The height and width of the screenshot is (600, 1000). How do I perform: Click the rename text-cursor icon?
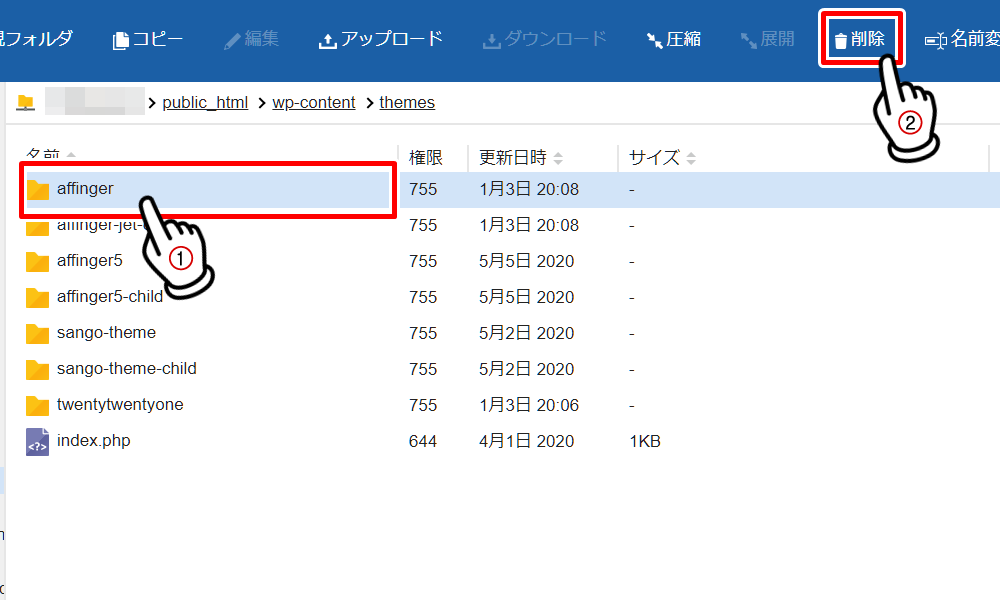936,41
